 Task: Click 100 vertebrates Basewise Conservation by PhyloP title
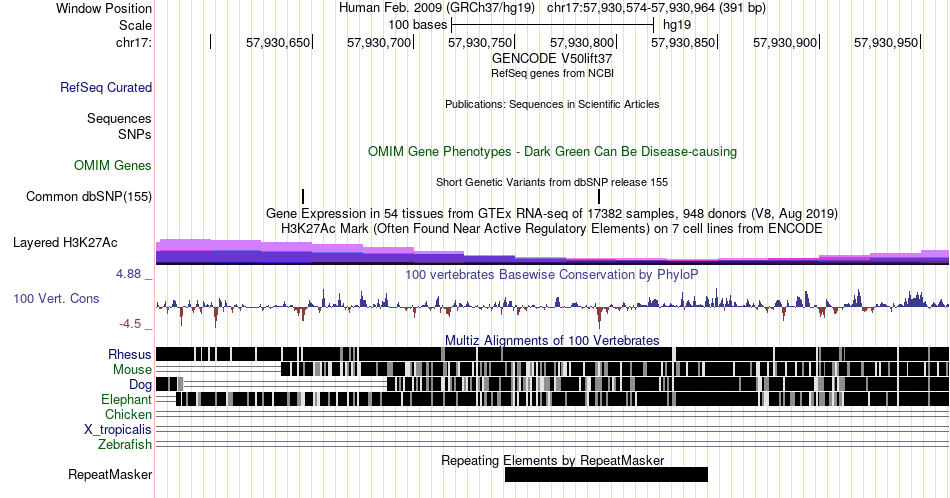552,274
